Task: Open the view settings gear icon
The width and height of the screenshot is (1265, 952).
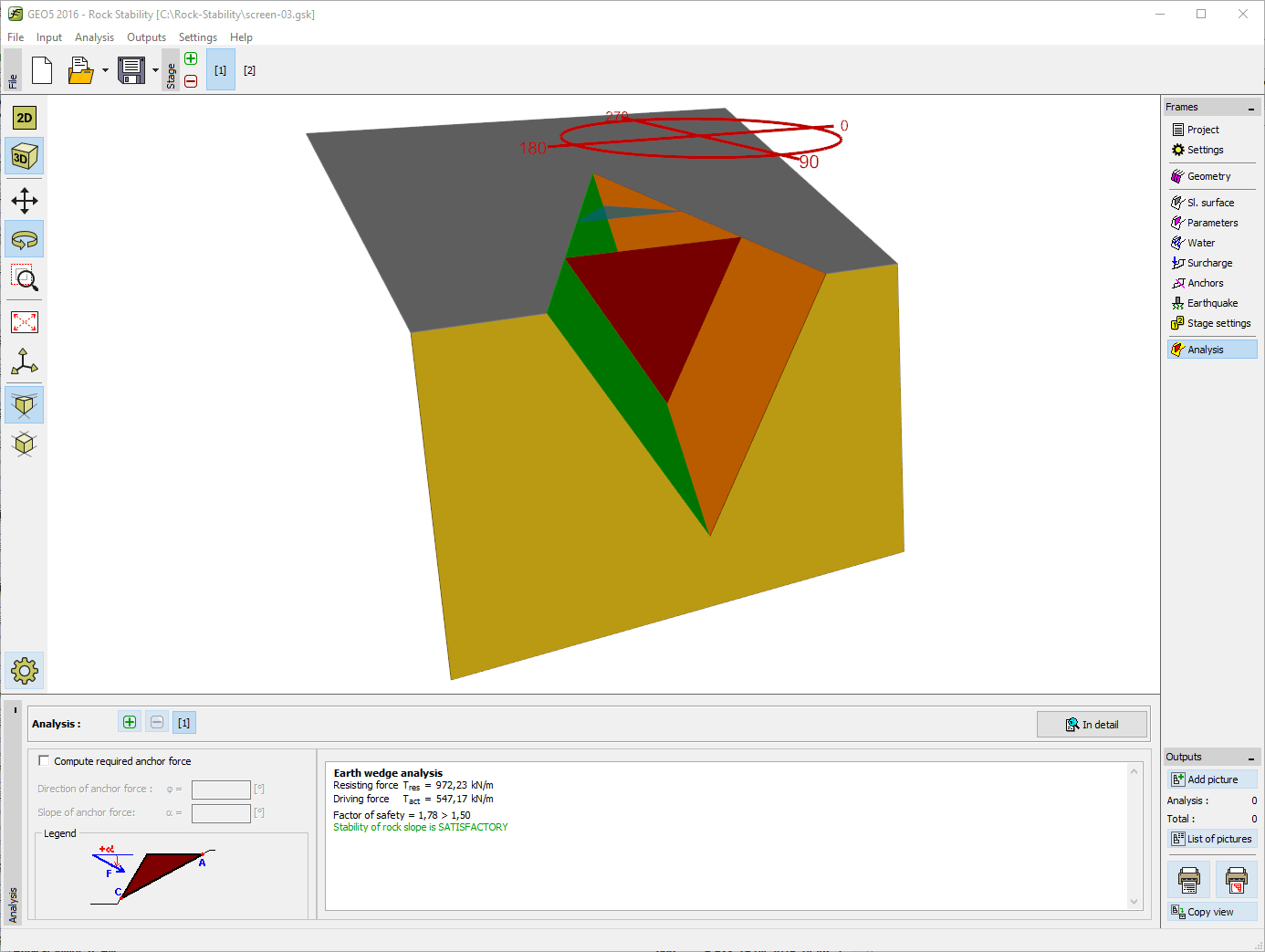Action: click(x=25, y=672)
